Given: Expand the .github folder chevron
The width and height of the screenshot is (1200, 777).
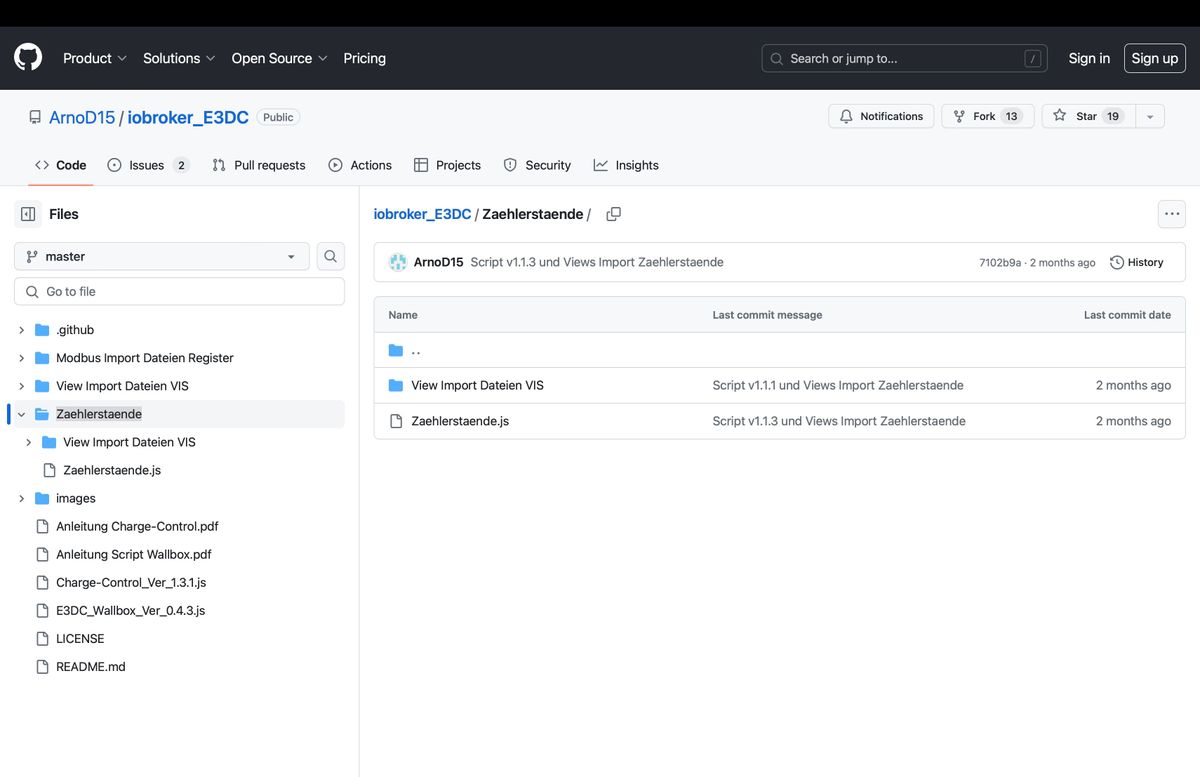Looking at the screenshot, I should [22, 330].
